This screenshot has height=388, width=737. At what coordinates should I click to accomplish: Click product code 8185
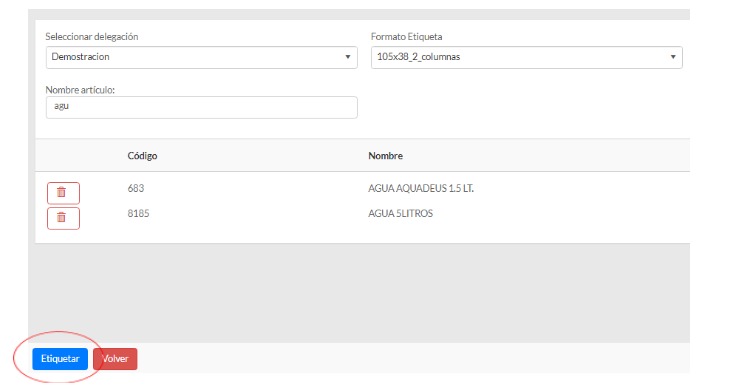pyautogui.click(x=138, y=214)
